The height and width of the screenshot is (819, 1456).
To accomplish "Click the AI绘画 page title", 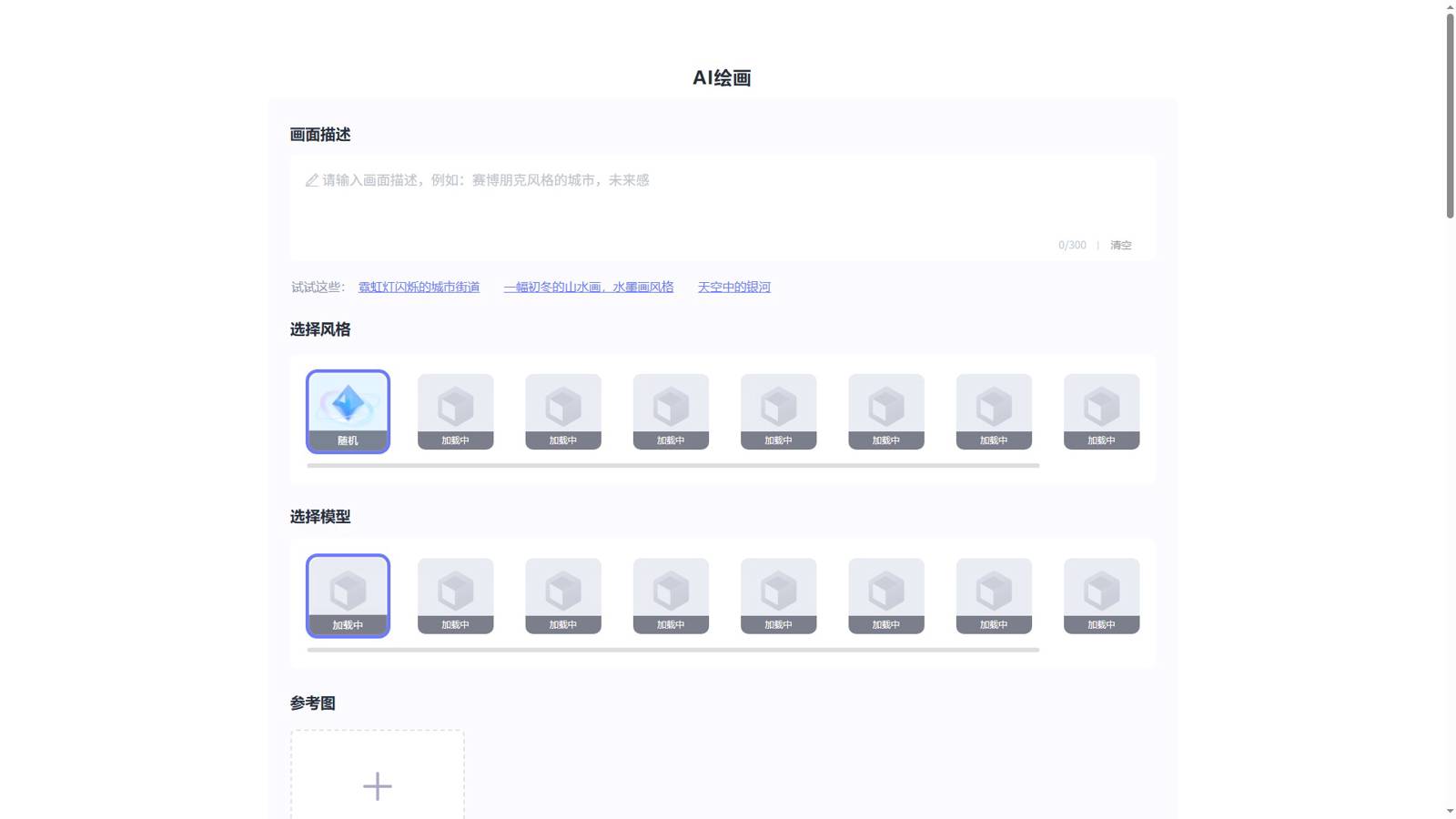I will pos(723,78).
